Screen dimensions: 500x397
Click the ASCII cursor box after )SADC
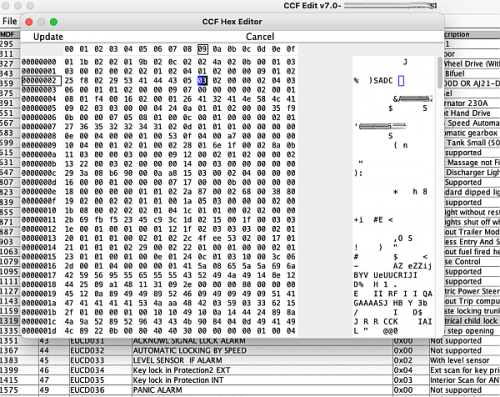click(x=401, y=81)
